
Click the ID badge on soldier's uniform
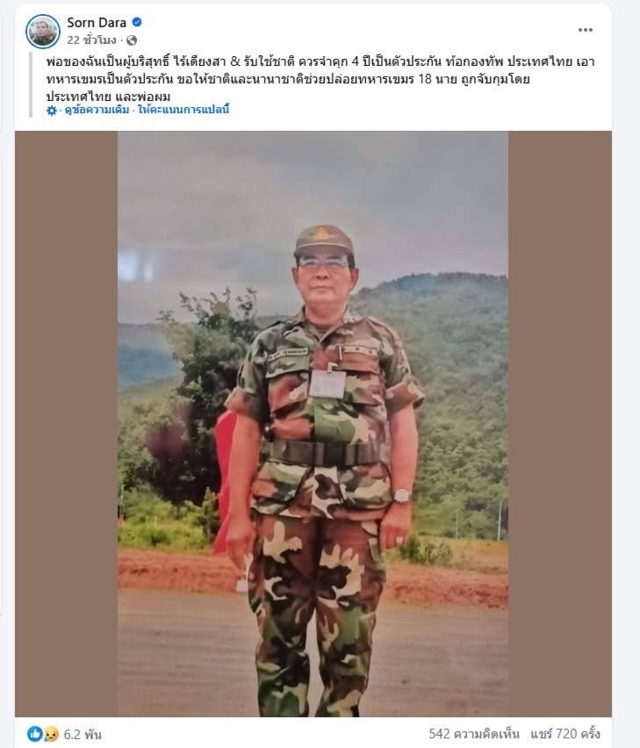[x=327, y=383]
